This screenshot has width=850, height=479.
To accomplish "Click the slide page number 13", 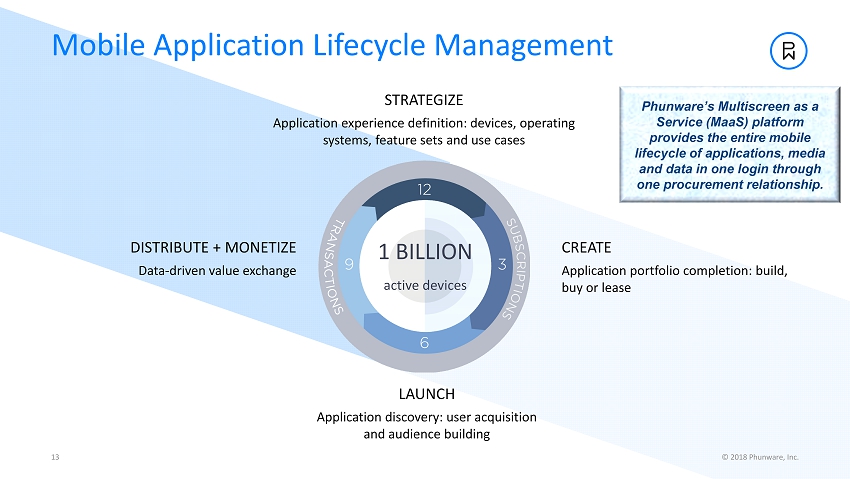I will [x=55, y=457].
